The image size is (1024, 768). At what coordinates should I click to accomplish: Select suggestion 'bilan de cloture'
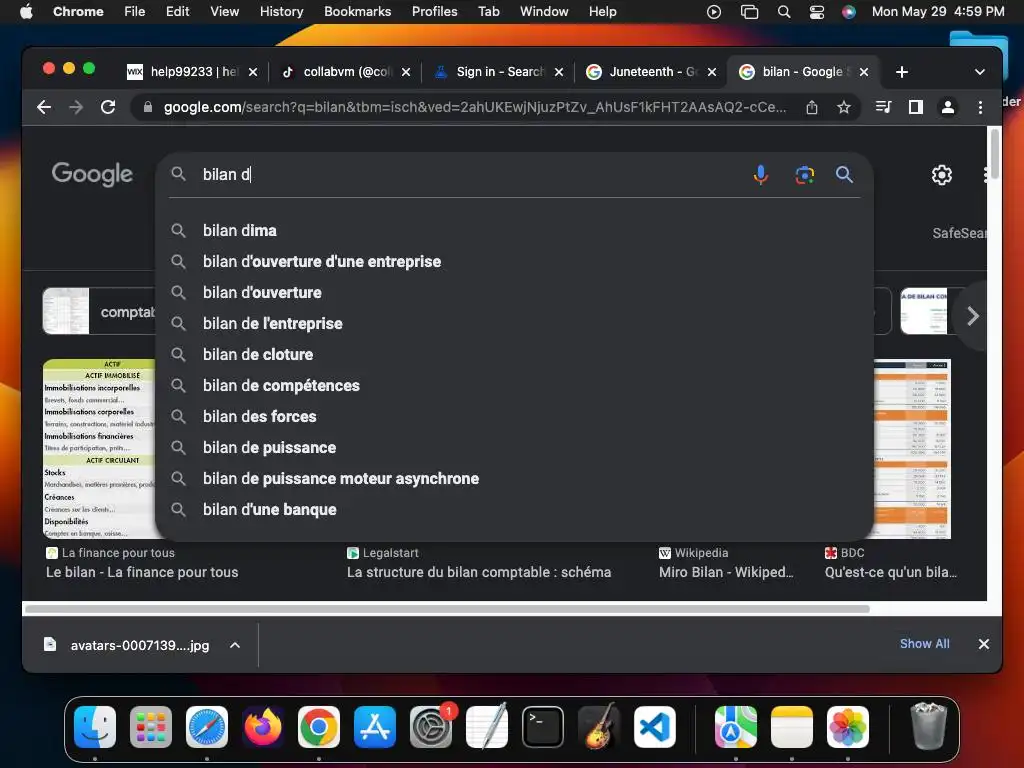click(x=515, y=355)
